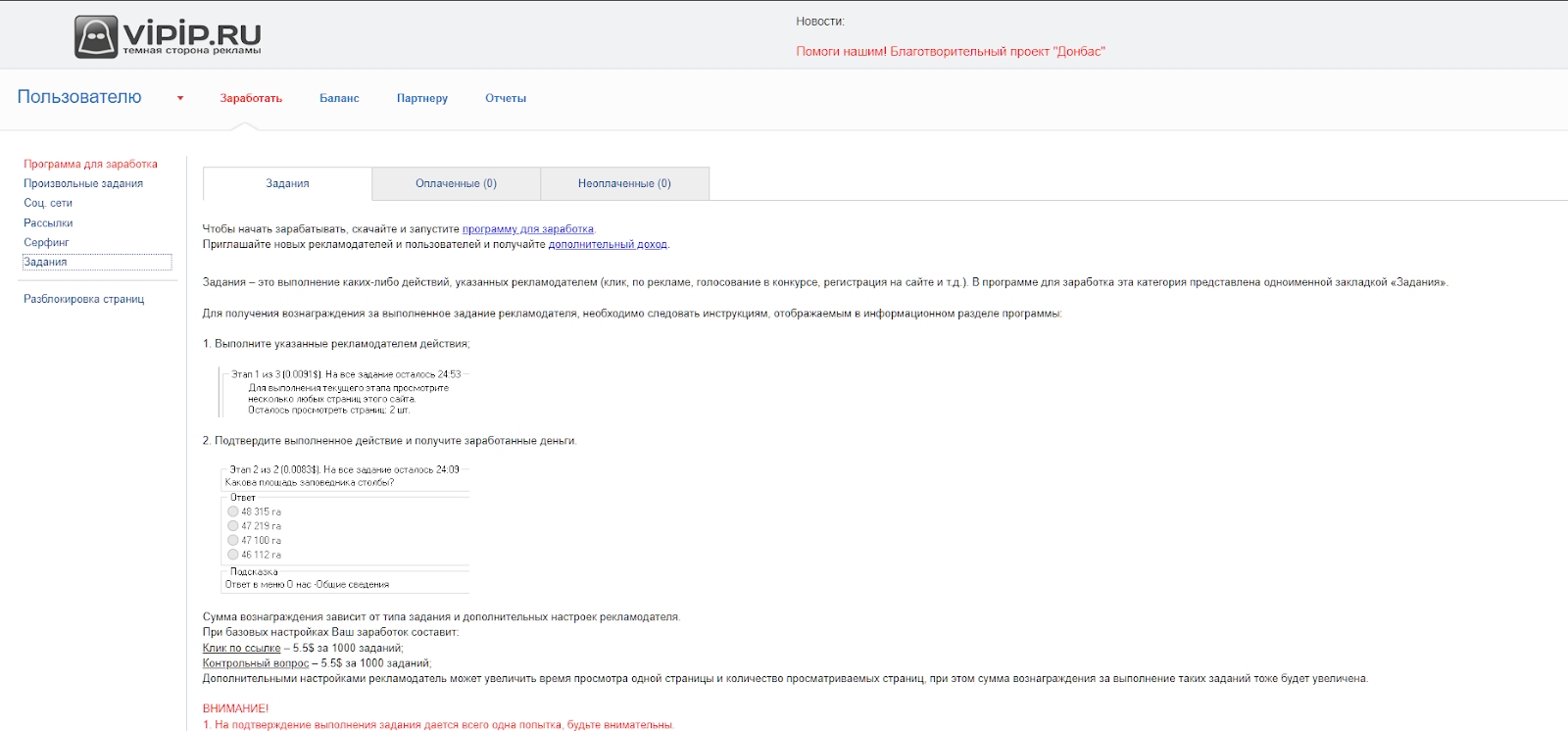This screenshot has width=1568, height=731.
Task: Pick the 47 100 га radio button
Action: (x=233, y=540)
